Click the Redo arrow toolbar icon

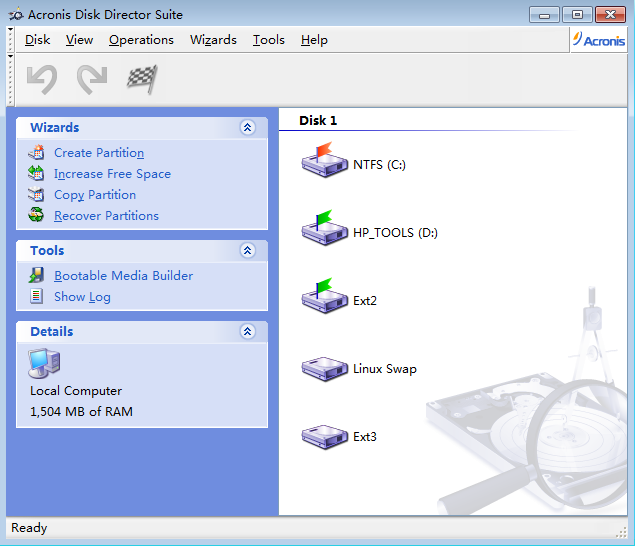(x=92, y=79)
